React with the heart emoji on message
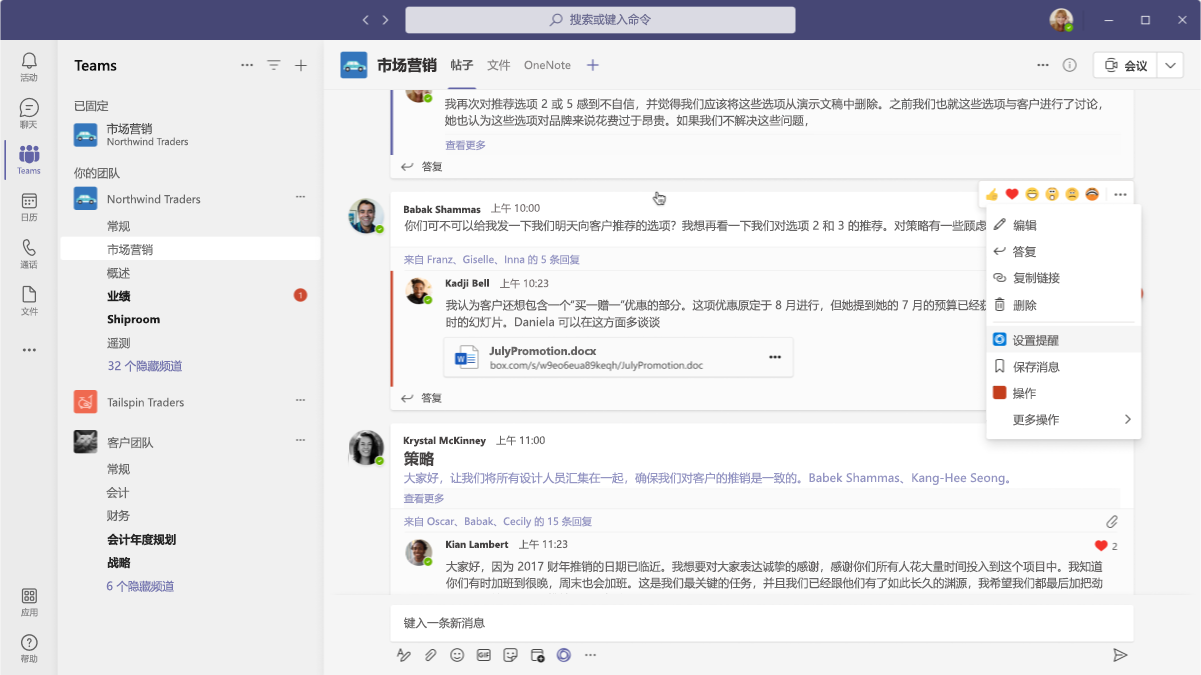1201x675 pixels. [x=1012, y=194]
